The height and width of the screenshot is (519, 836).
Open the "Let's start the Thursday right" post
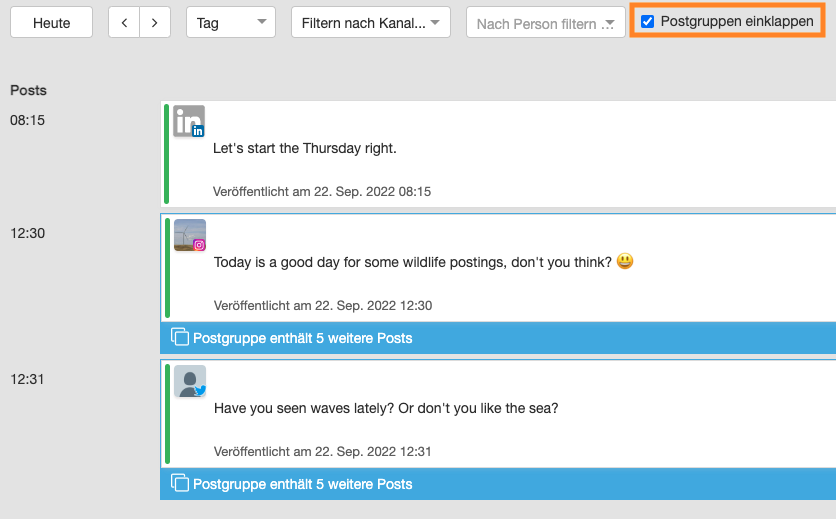305,148
